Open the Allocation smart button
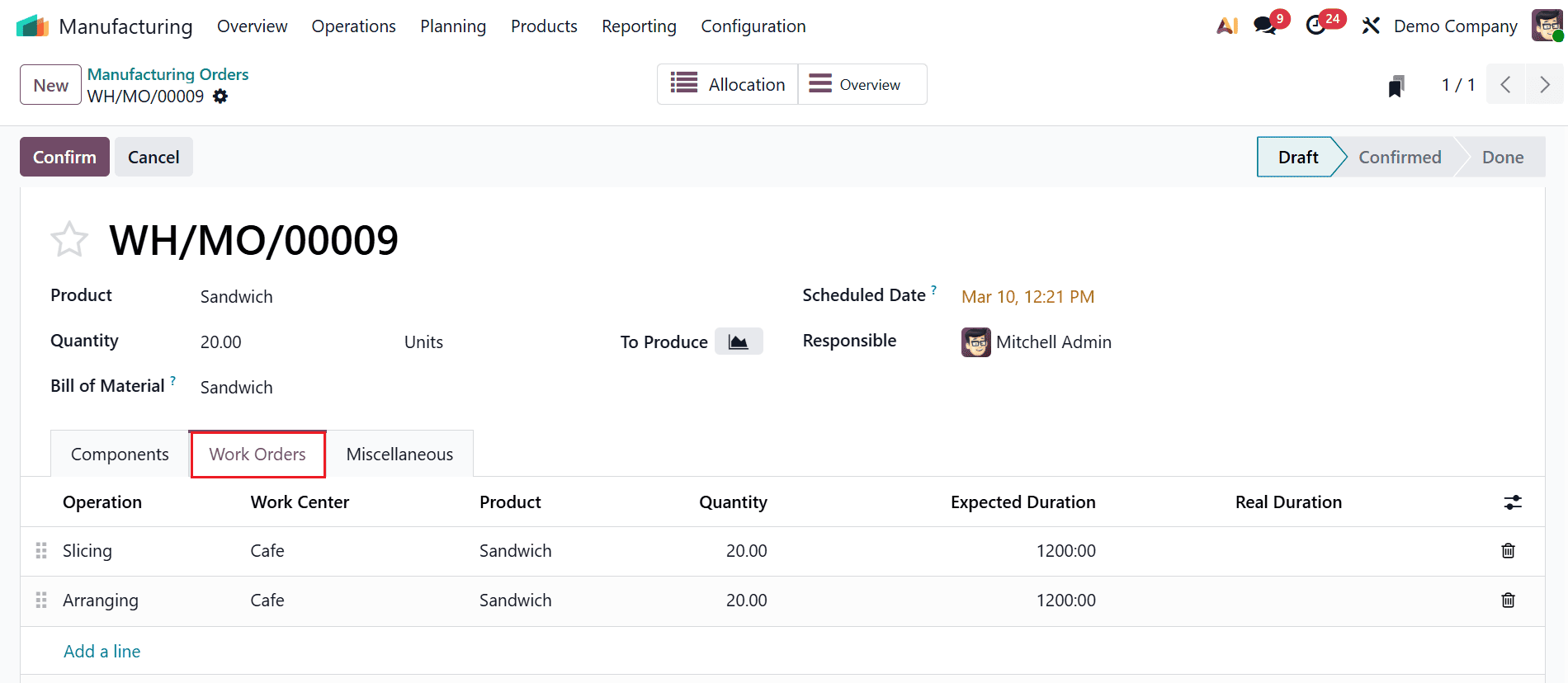 [x=728, y=84]
